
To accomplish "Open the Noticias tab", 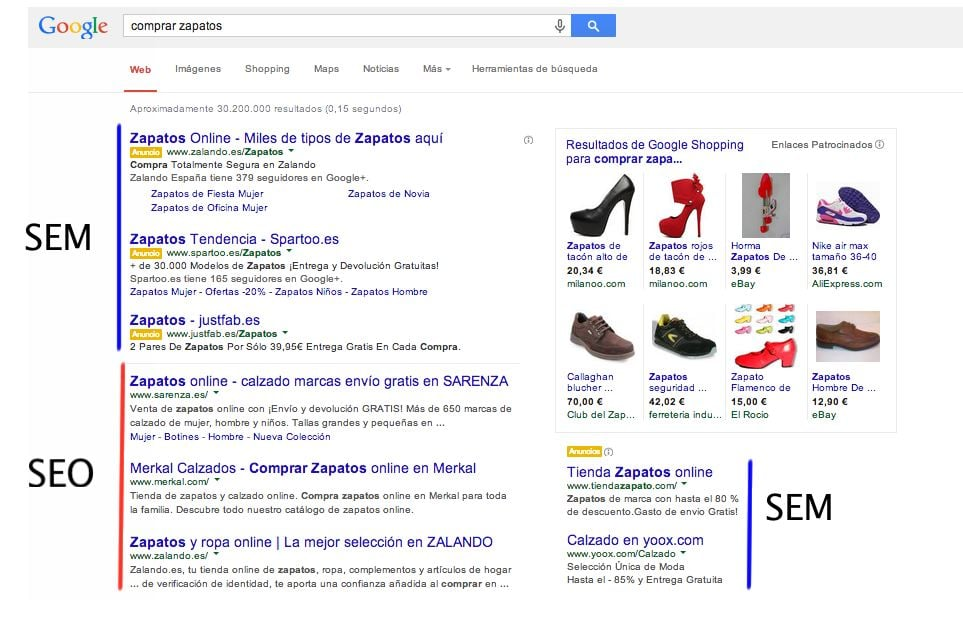I will (381, 69).
